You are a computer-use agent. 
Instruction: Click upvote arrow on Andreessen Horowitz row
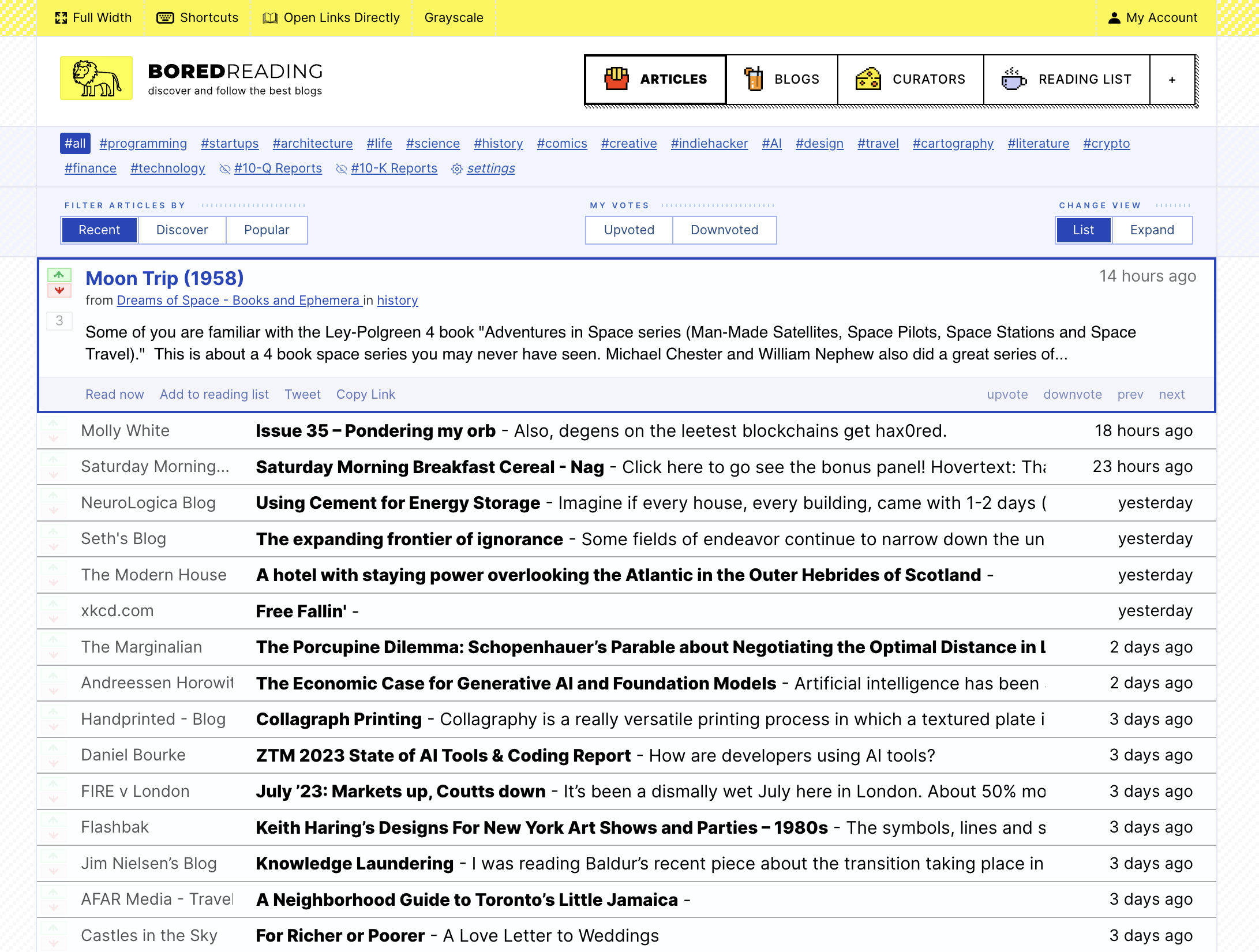click(x=53, y=676)
